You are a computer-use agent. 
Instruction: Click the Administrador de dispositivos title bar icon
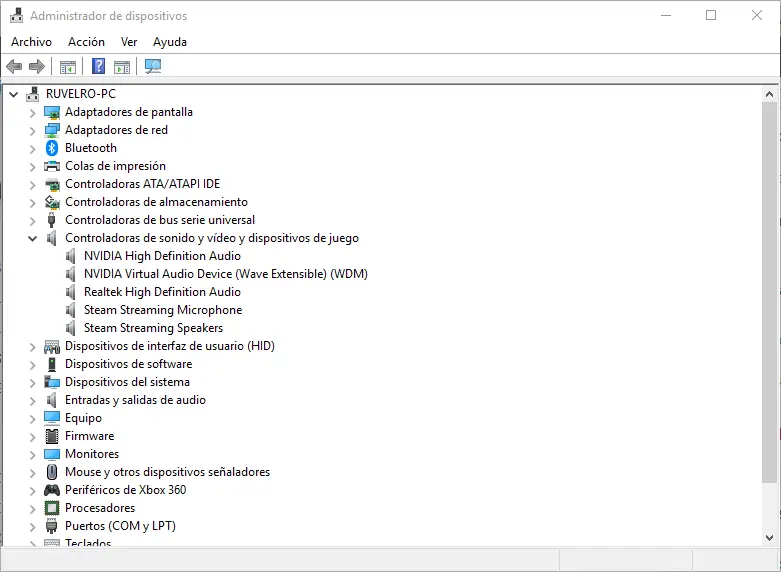[16, 15]
